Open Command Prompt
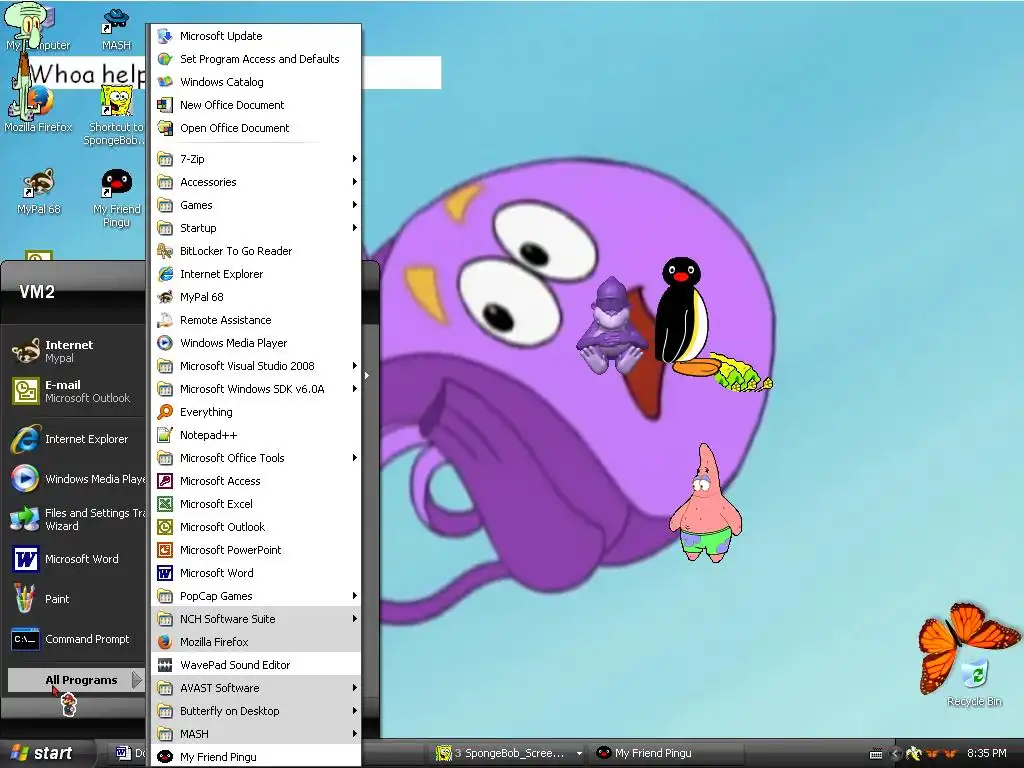This screenshot has width=1024, height=768. pos(76,639)
